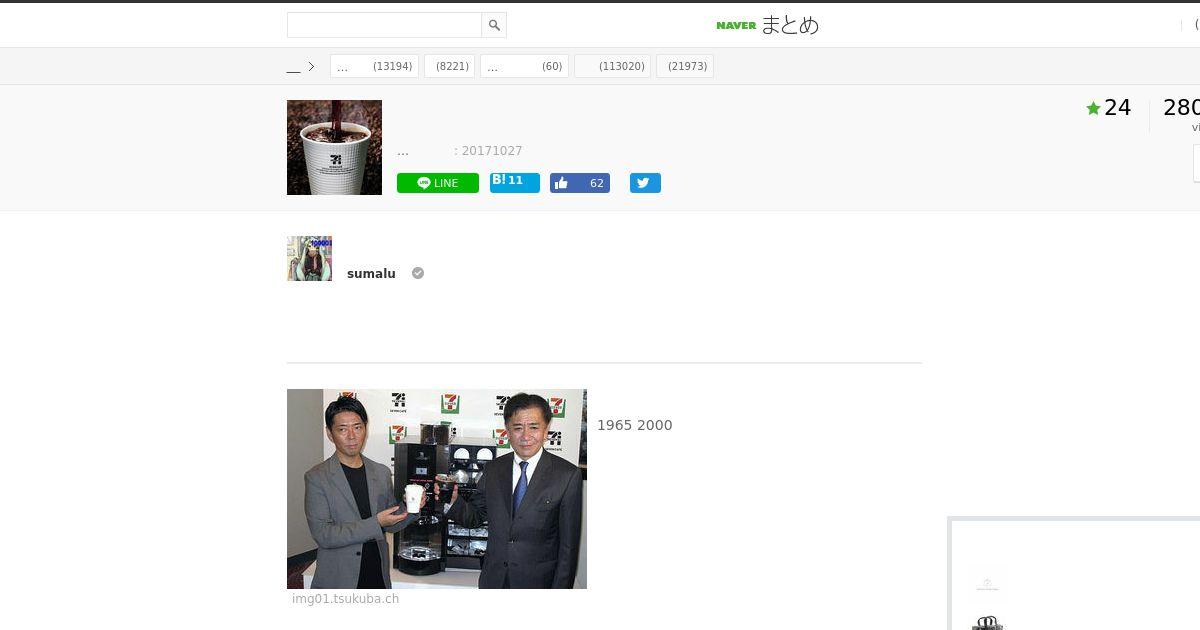Open the category tag with count 8221
Screen dimensions: 1200x630
(449, 67)
